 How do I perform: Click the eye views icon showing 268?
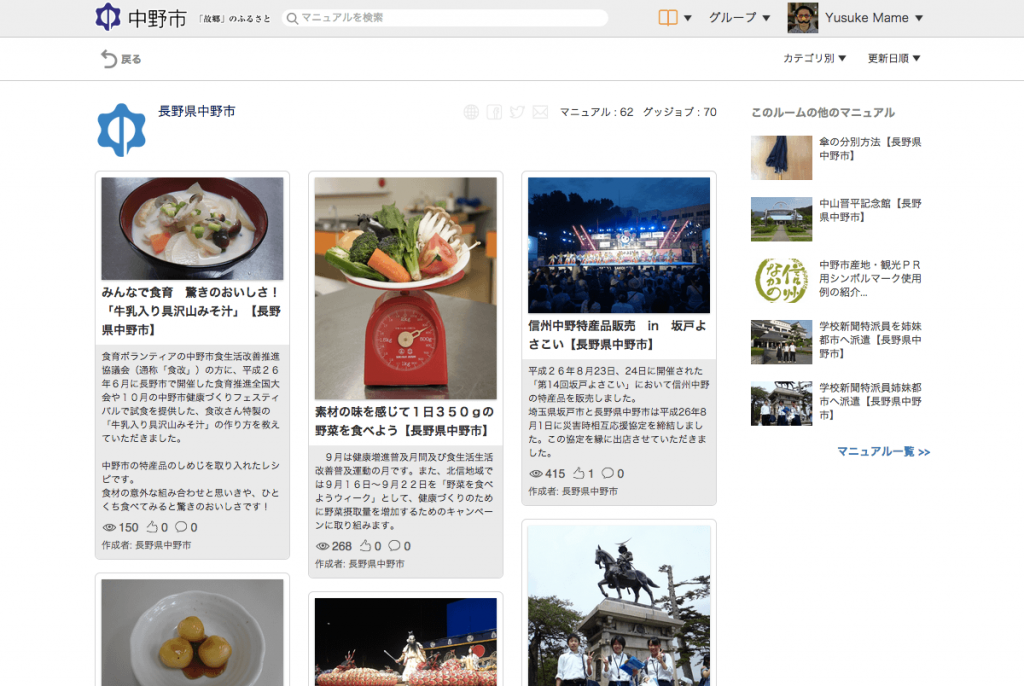coord(323,546)
